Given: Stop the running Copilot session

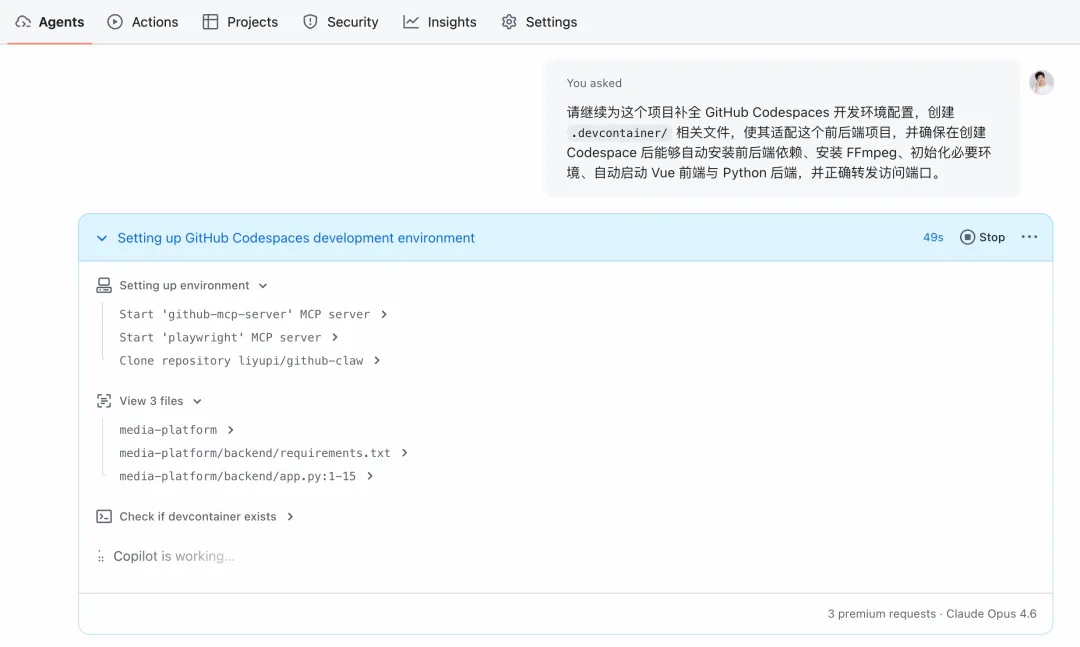Looking at the screenshot, I should [982, 237].
